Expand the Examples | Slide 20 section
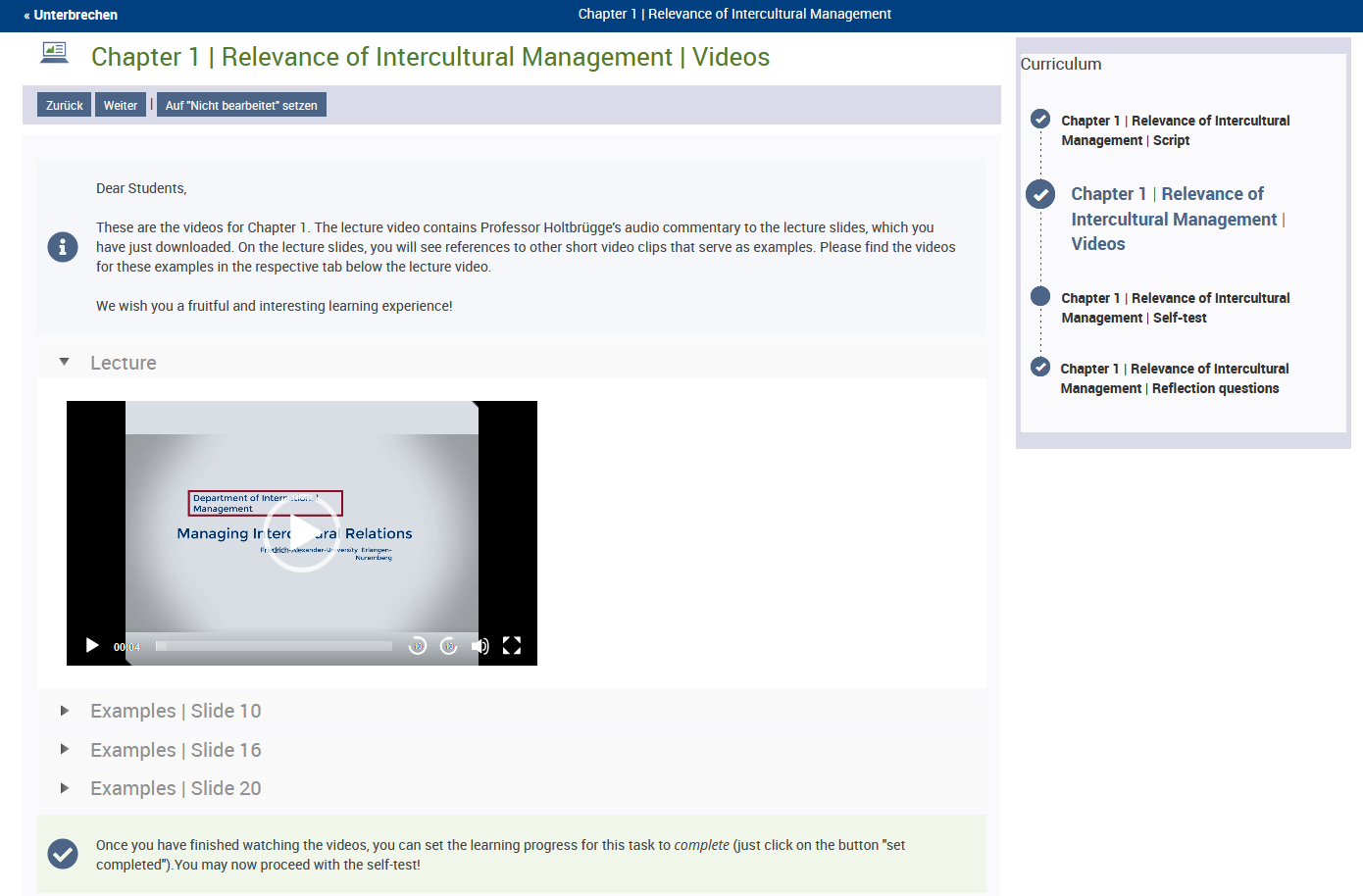Screen dimensions: 1363x896 pos(65,788)
